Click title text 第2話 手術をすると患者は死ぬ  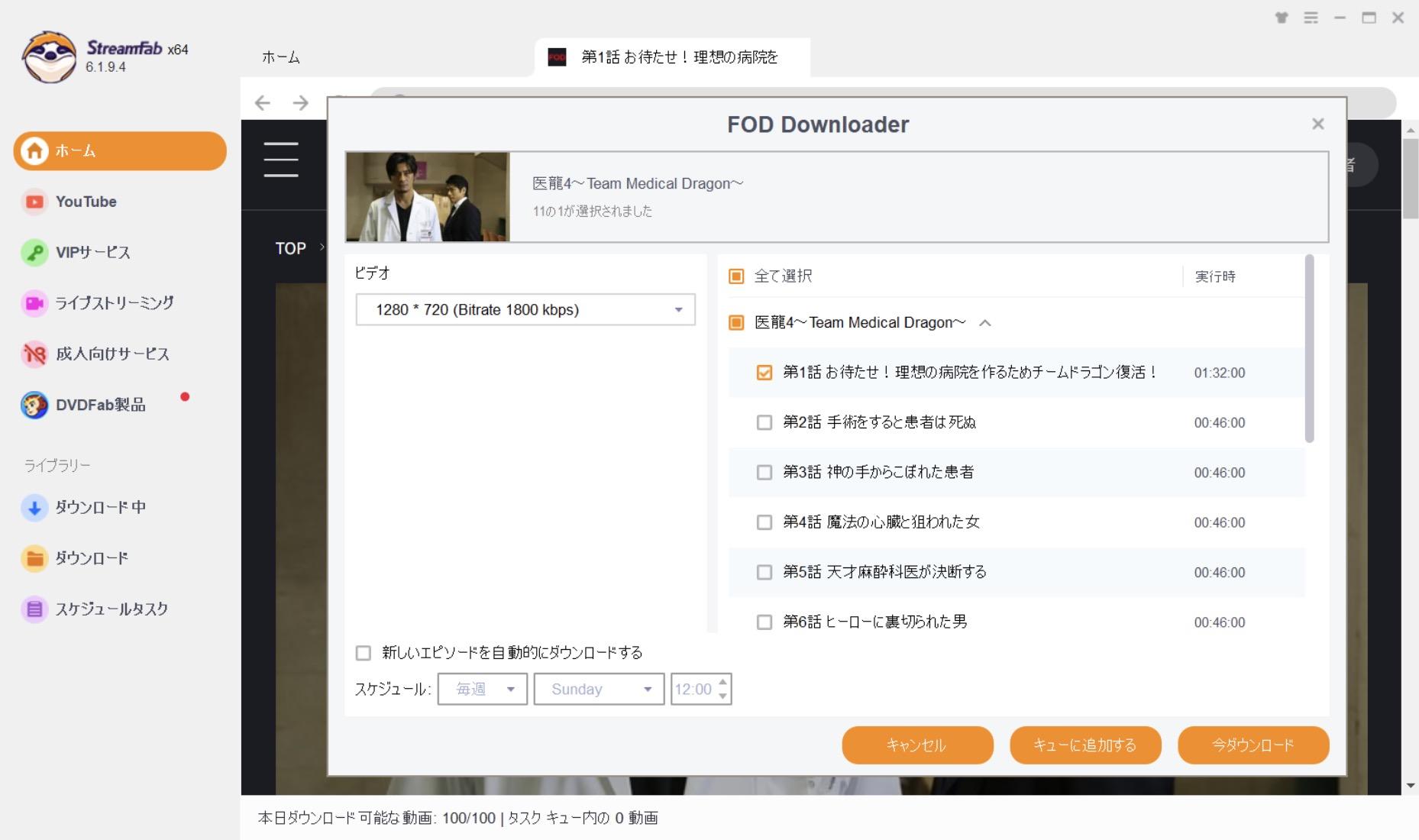879,422
